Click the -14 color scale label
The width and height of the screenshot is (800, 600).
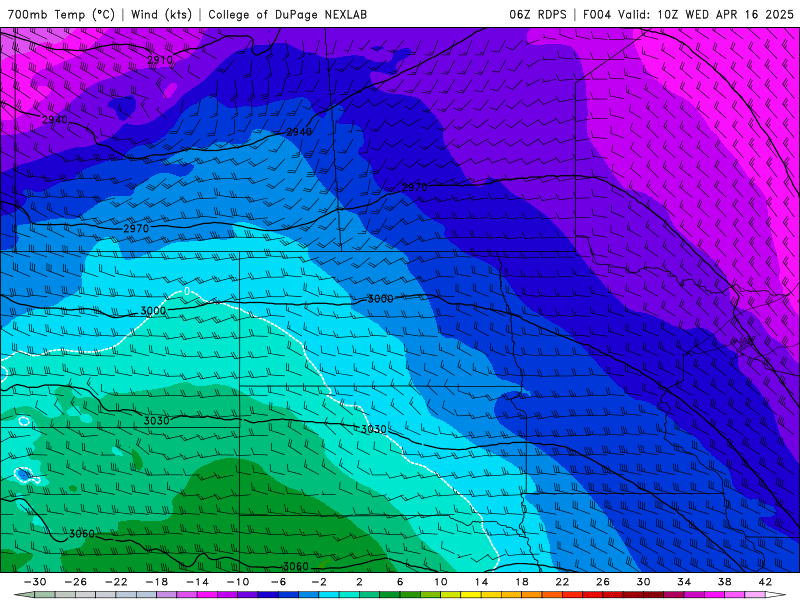[197, 582]
